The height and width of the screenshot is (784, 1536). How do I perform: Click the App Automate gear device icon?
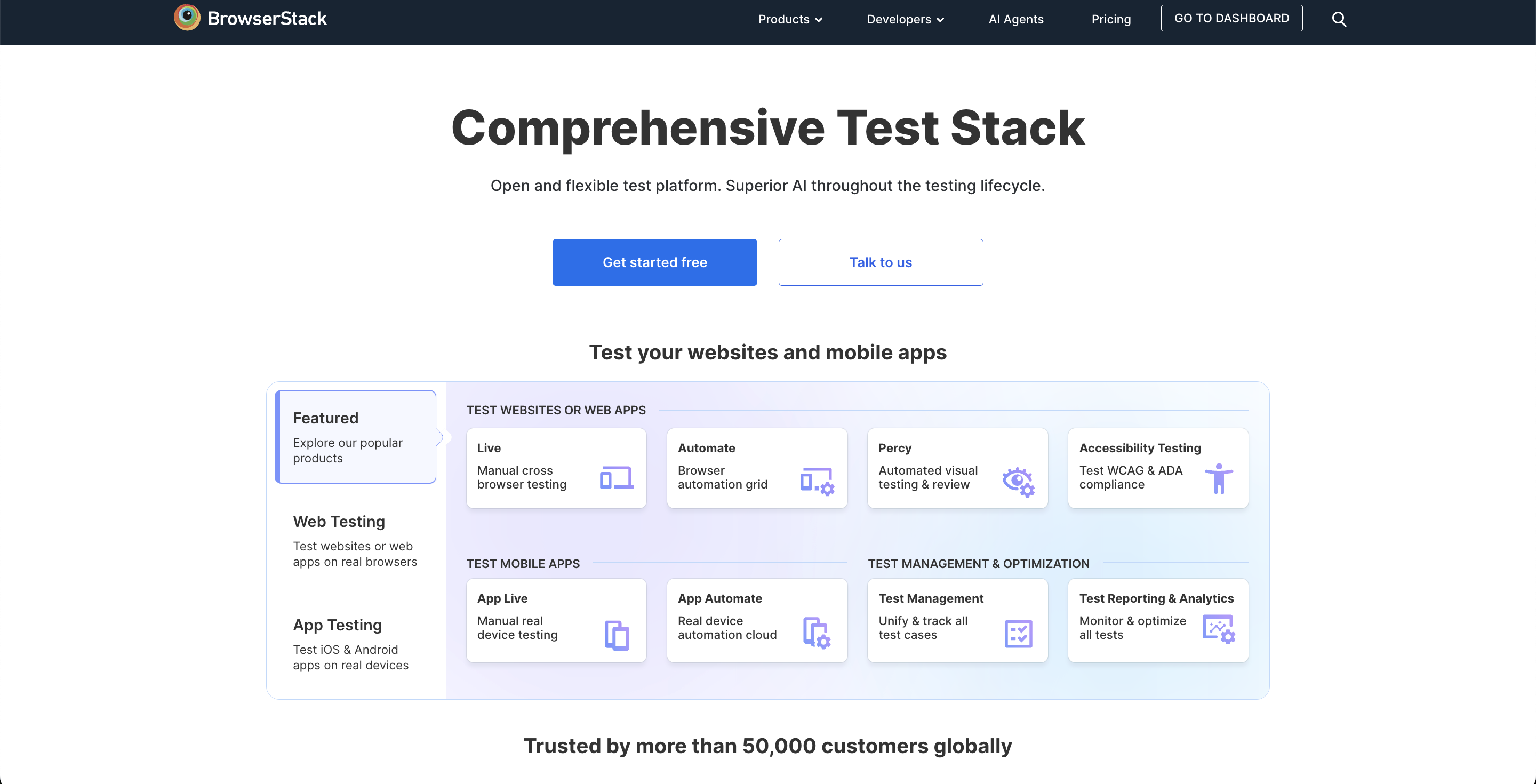(817, 633)
